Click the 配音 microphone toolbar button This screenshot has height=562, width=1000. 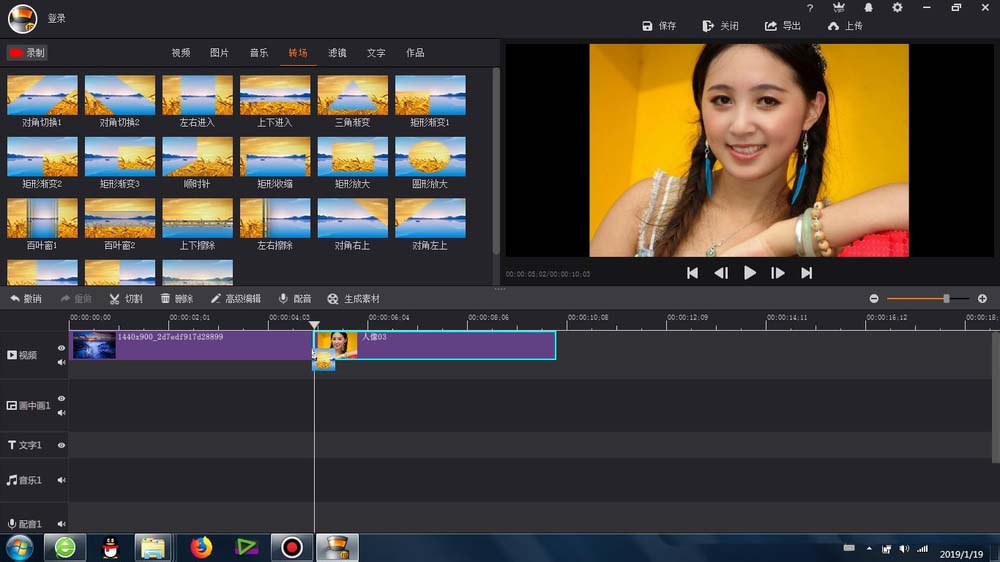[295, 299]
